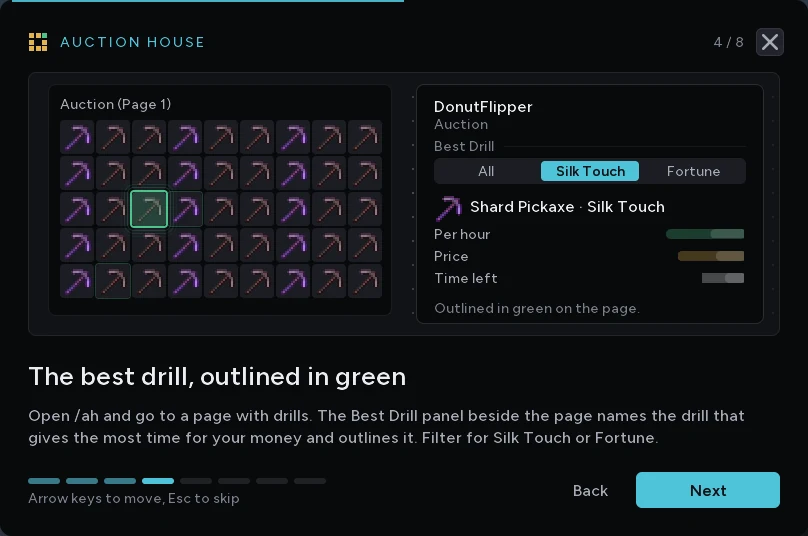Pick the purple pickaxe in bottom row, column four
This screenshot has width=808, height=536.
[185, 281]
